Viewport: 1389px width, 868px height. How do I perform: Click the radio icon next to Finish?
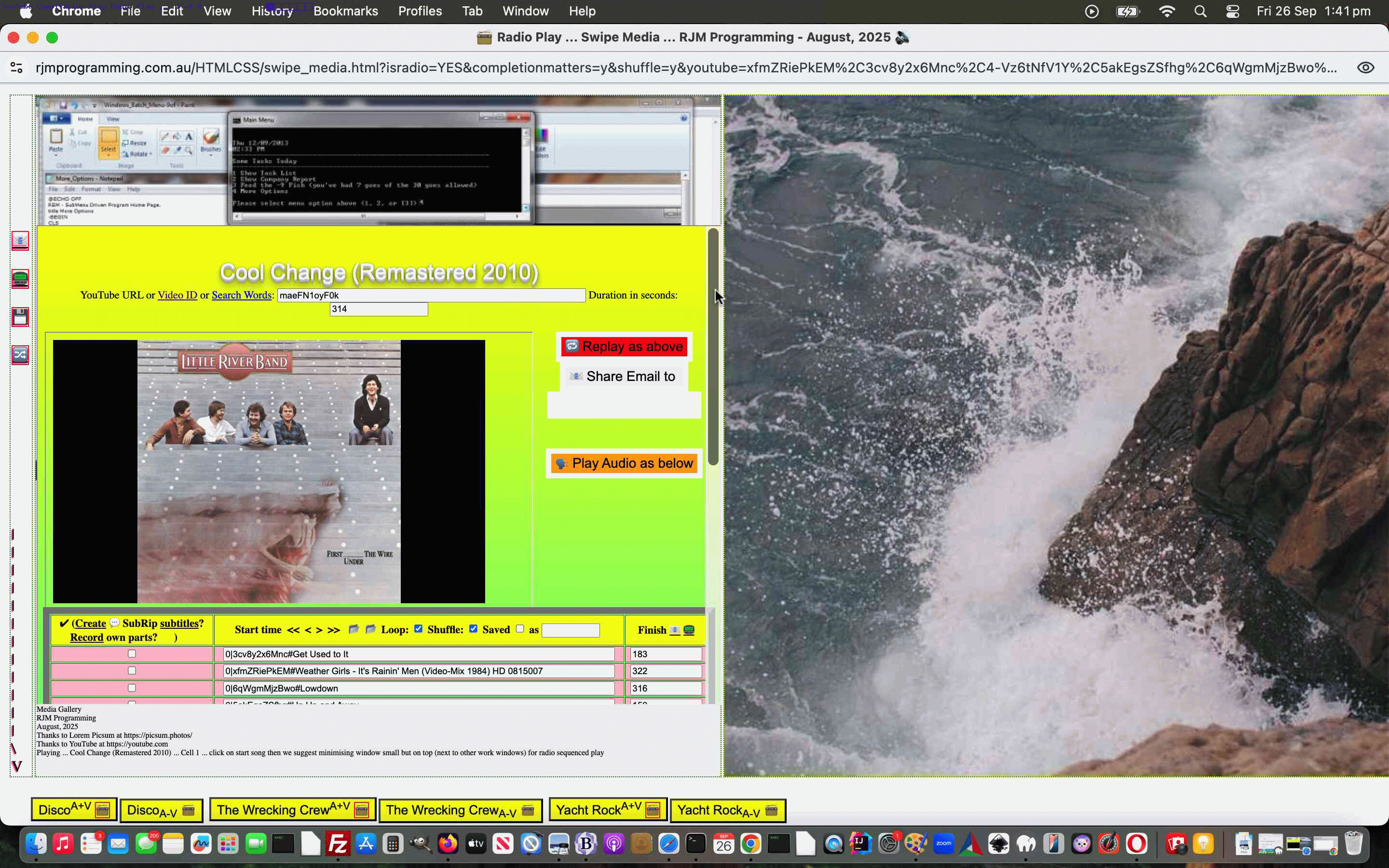click(689, 630)
